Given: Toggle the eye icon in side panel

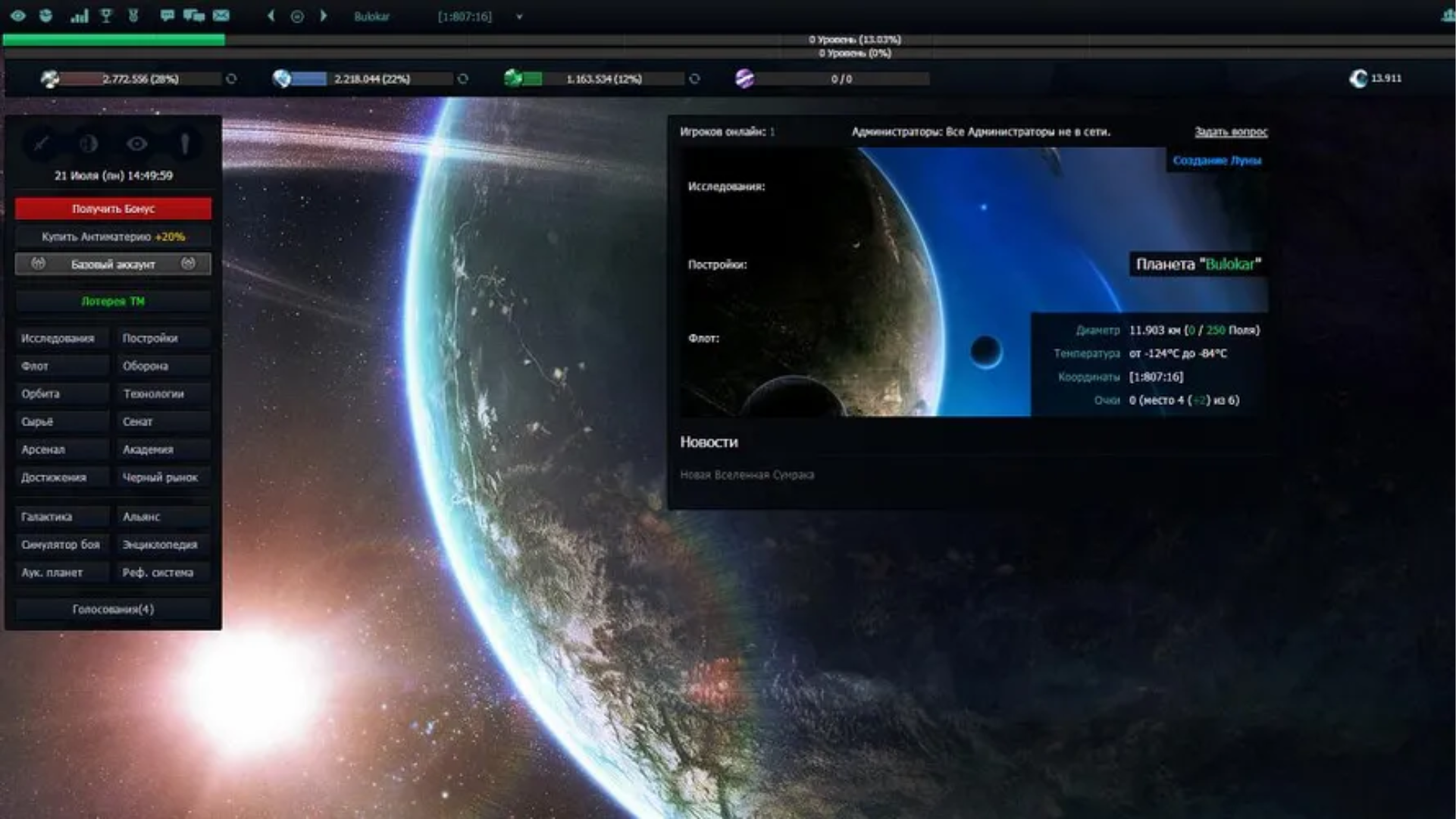Looking at the screenshot, I should pos(137,143).
